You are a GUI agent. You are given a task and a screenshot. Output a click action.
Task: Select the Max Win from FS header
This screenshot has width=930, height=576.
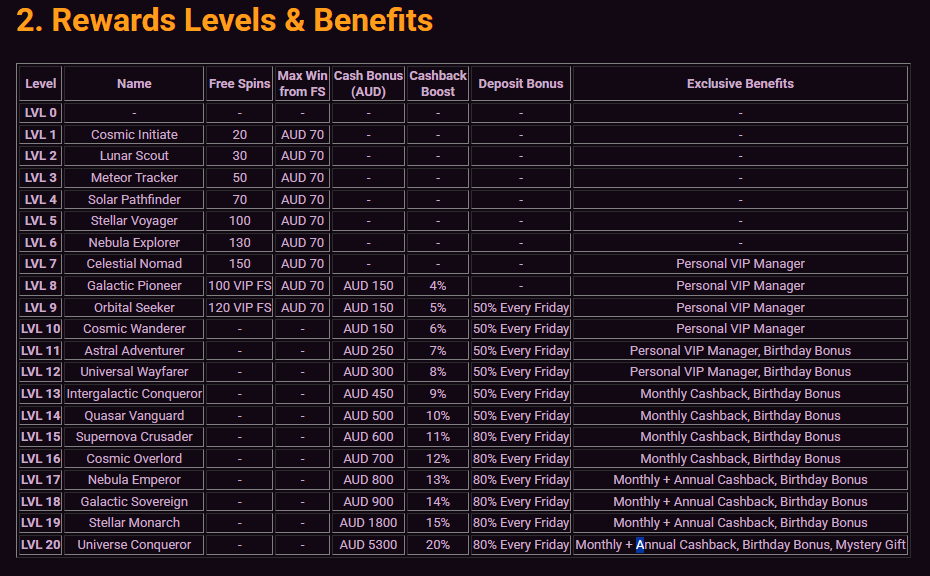pyautogui.click(x=302, y=84)
